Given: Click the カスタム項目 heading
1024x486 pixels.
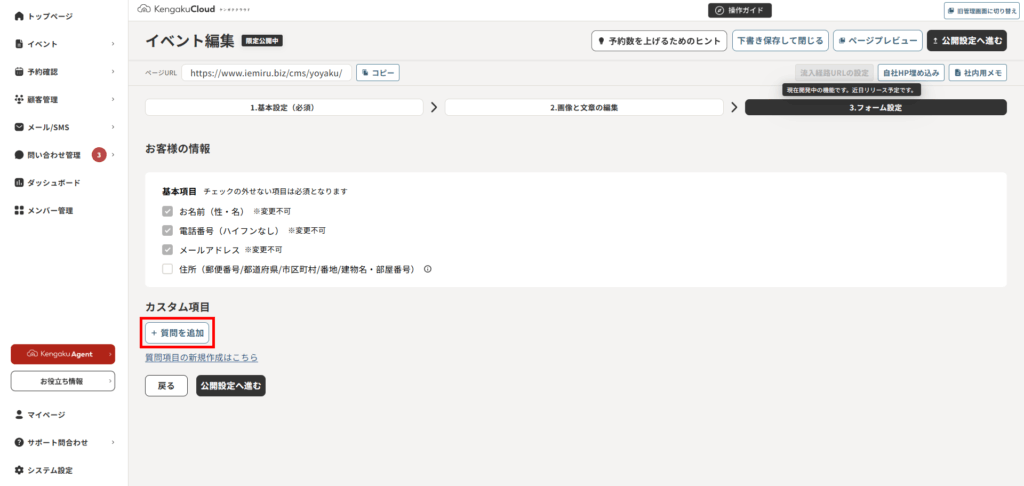Looking at the screenshot, I should [x=176, y=306].
